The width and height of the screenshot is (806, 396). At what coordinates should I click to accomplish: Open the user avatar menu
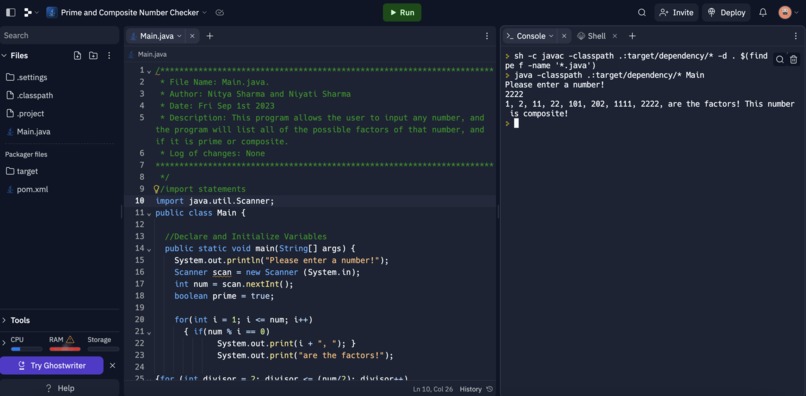[x=788, y=12]
